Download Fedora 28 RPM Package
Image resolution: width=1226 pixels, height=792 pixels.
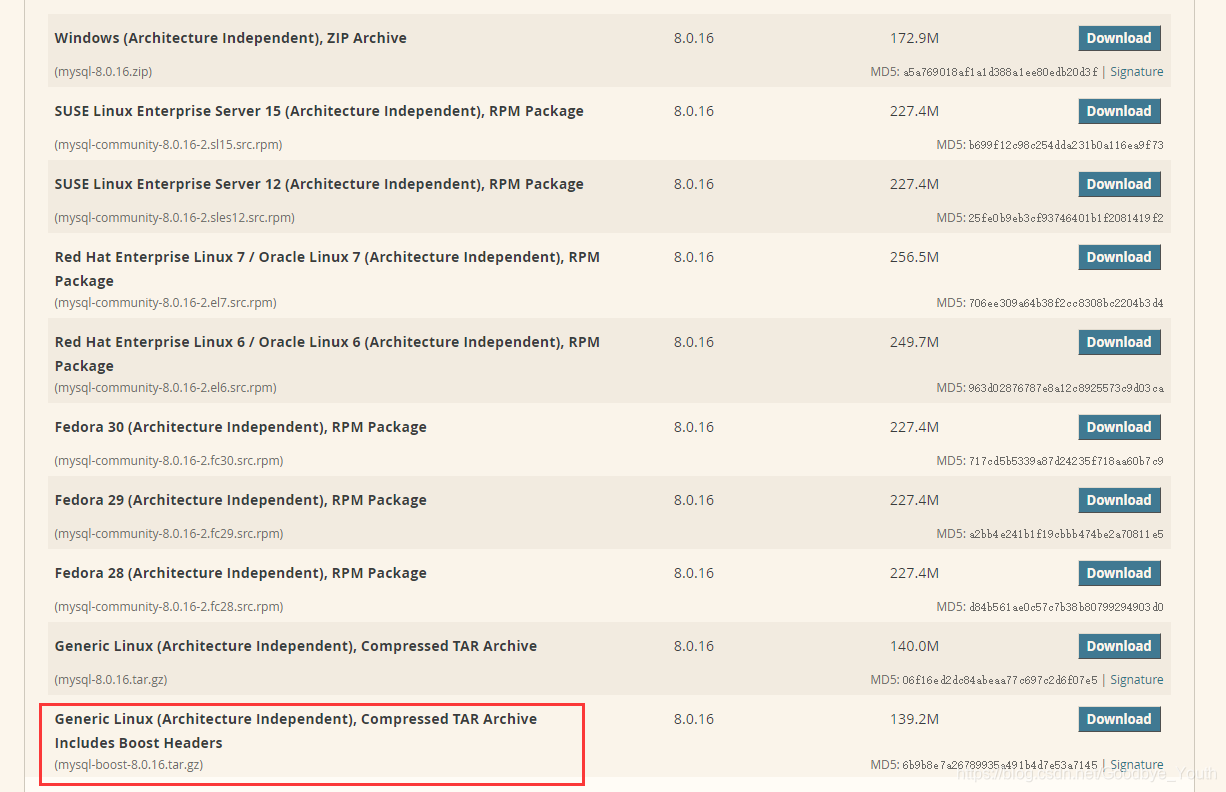(1119, 573)
